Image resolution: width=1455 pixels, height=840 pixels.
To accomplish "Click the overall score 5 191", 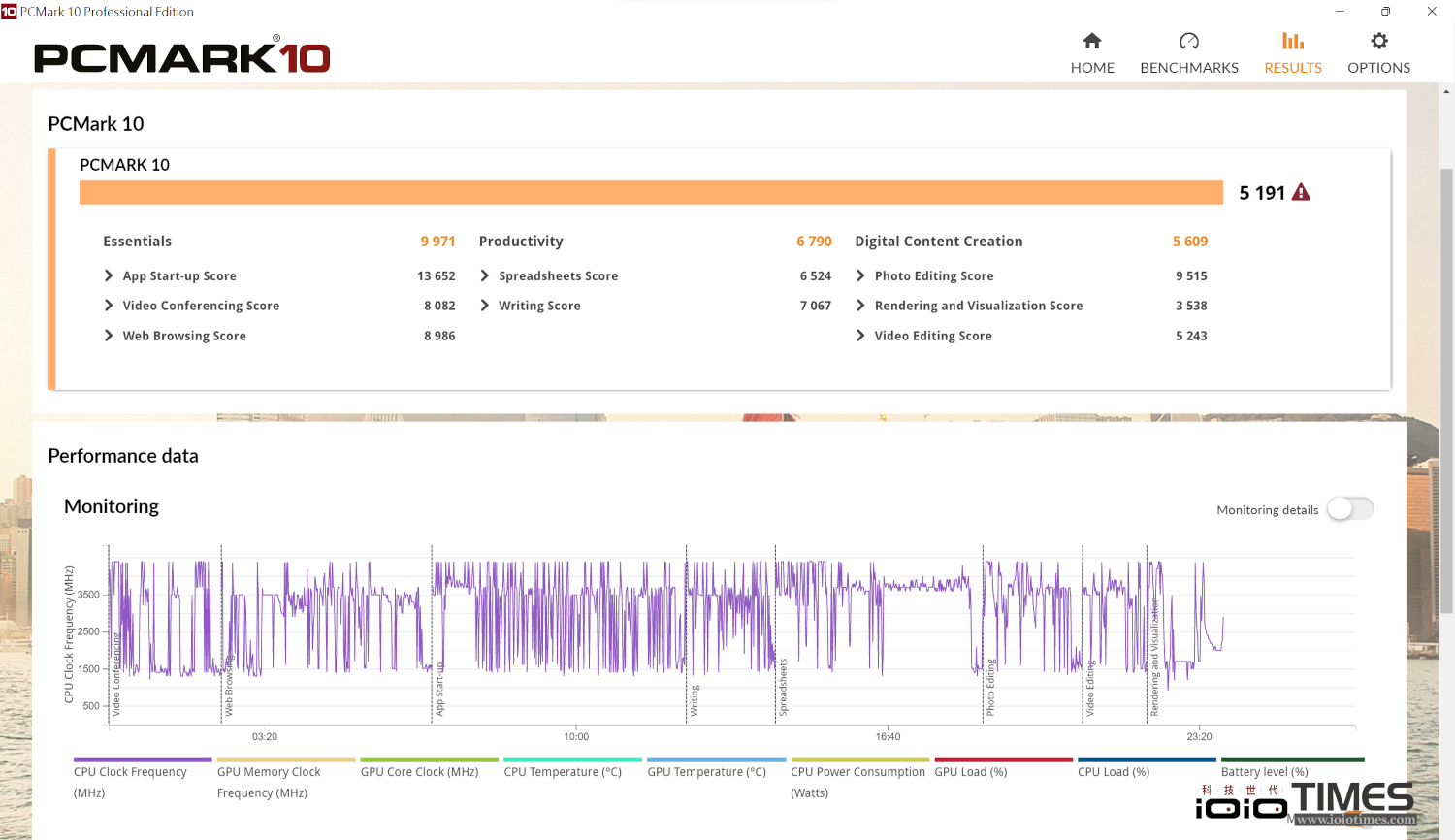I will click(1262, 193).
